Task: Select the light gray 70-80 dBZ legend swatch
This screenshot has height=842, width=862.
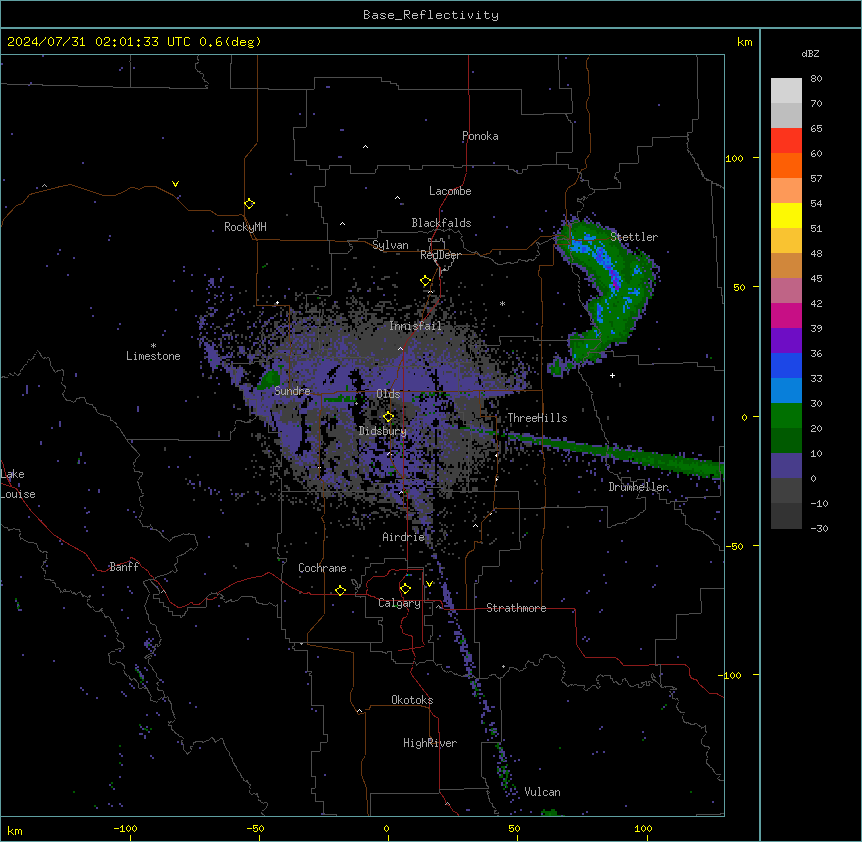Action: [x=786, y=91]
